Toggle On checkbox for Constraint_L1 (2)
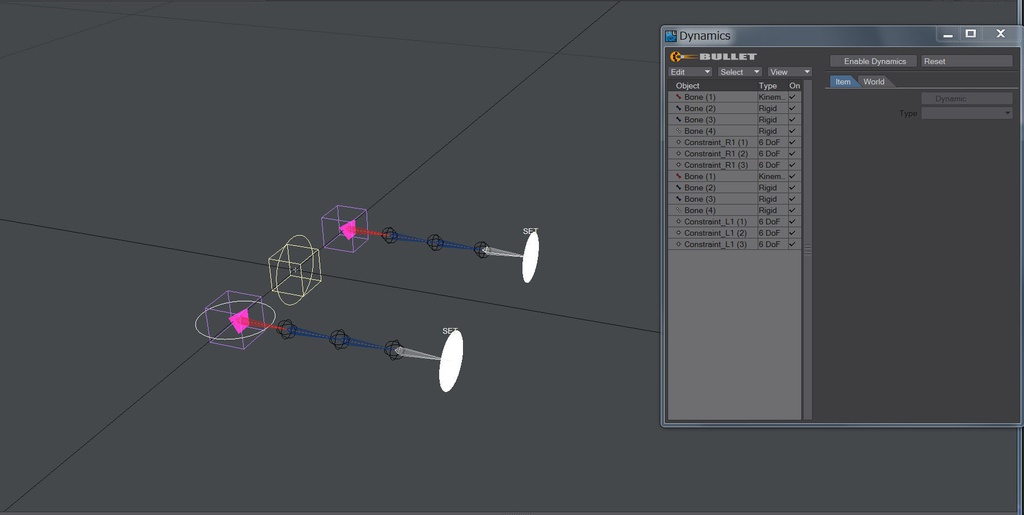Screen dimensions: 1024x515 tap(792, 233)
